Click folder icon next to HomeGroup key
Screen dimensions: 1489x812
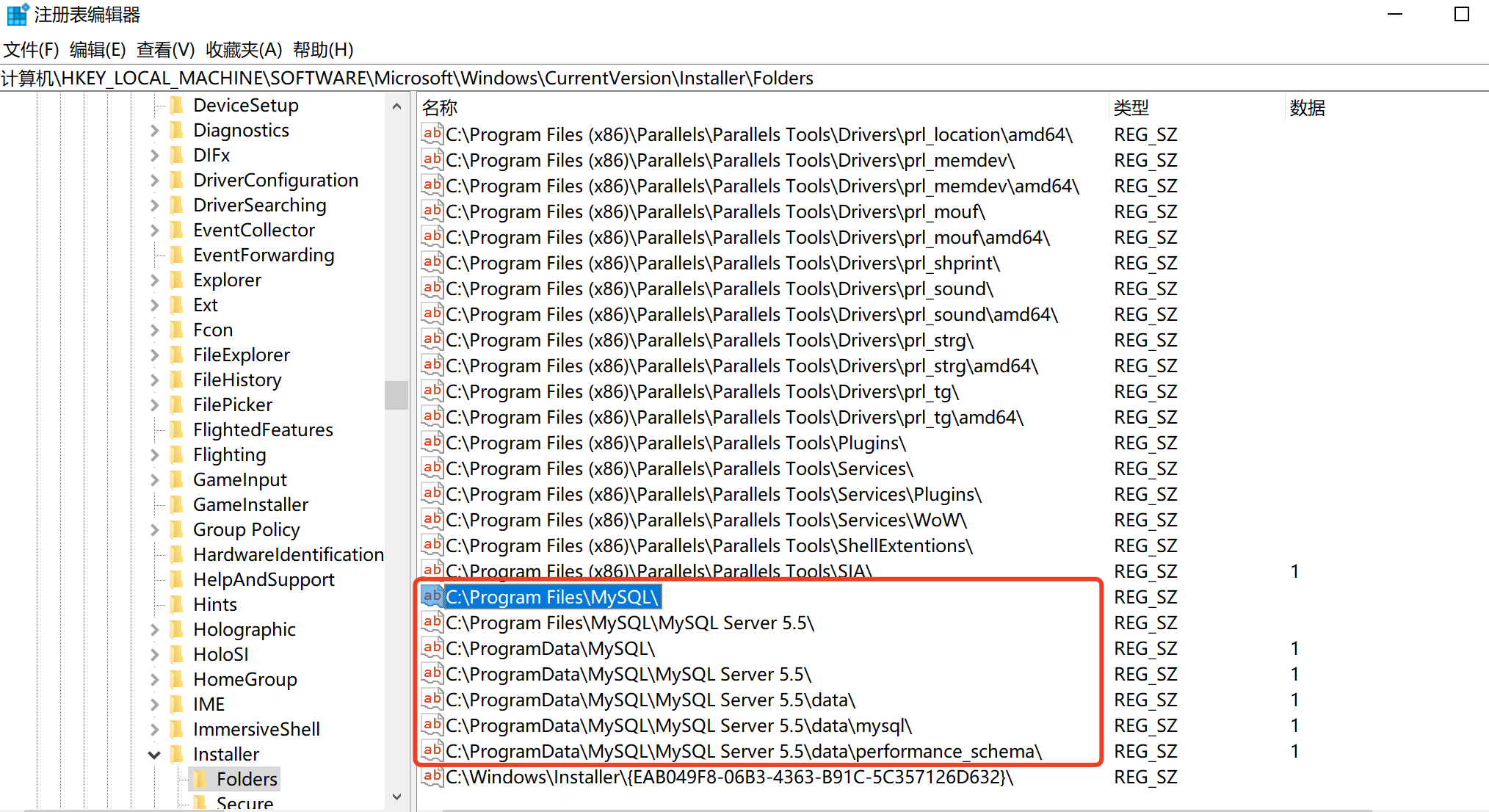(x=177, y=679)
